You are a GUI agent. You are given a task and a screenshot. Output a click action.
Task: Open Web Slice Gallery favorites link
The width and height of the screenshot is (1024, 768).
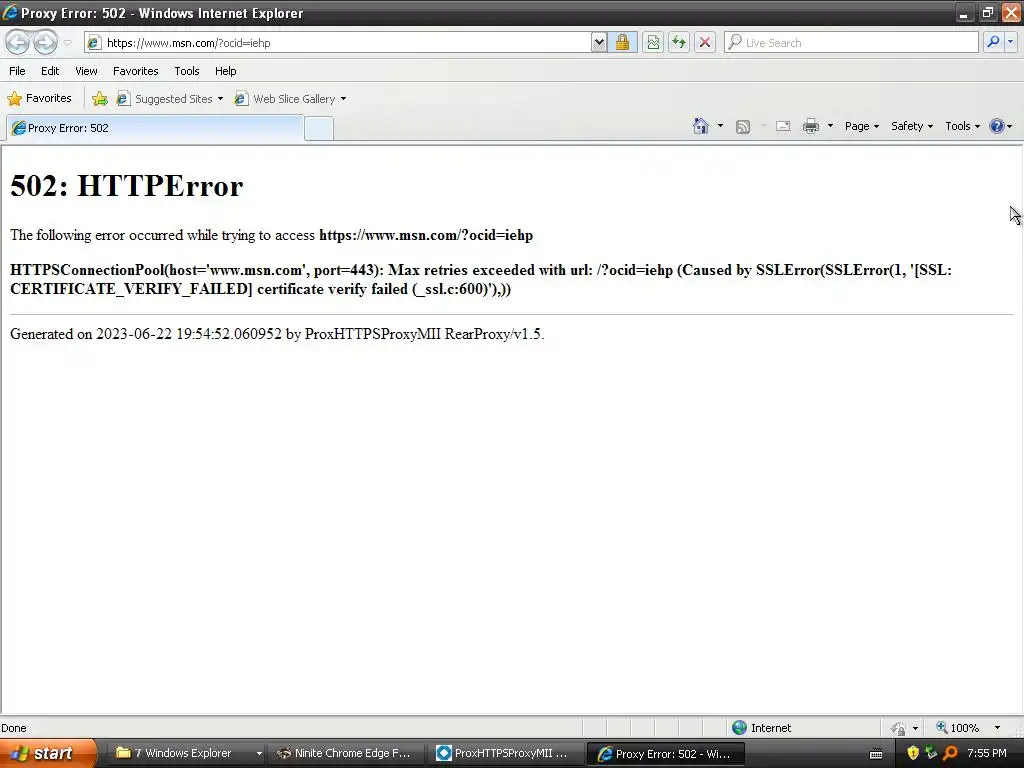[x=286, y=99]
